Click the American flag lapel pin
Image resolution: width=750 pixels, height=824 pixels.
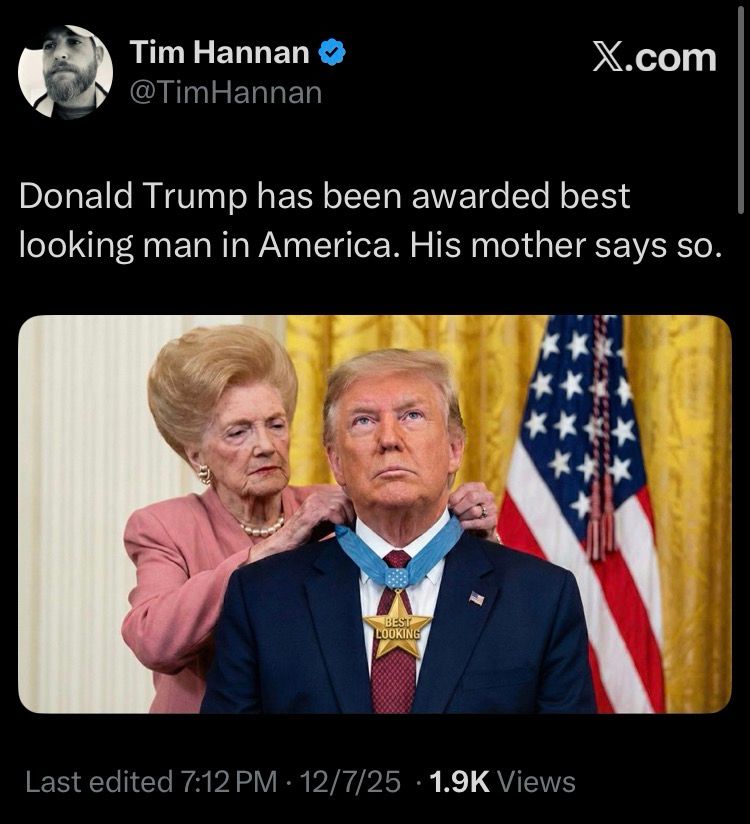click(476, 598)
